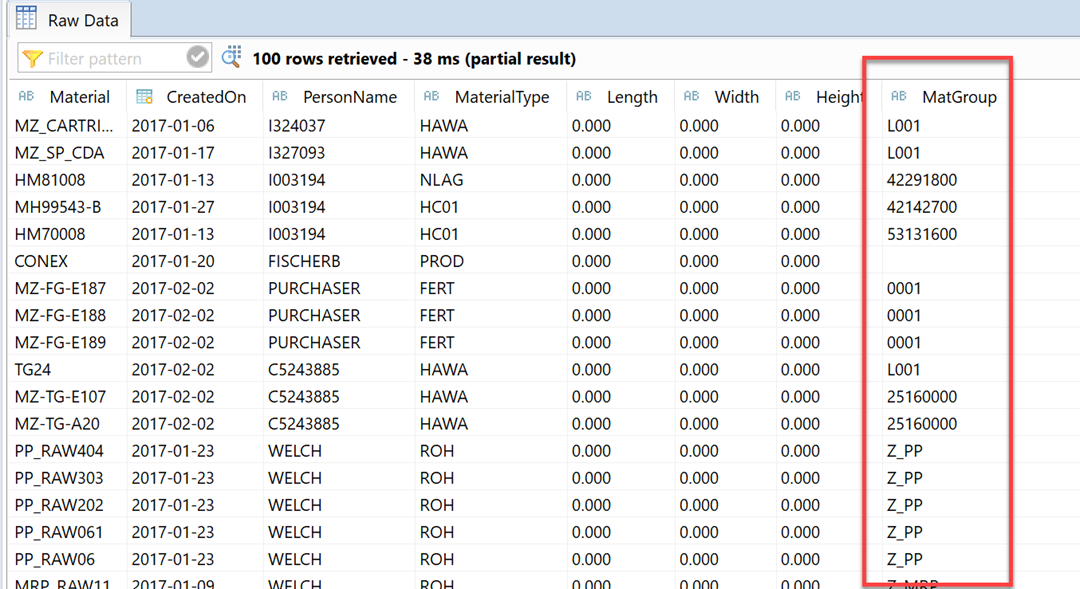Click the AB type icon beside Length
Screen dimensions: 1080x589
click(x=583, y=96)
